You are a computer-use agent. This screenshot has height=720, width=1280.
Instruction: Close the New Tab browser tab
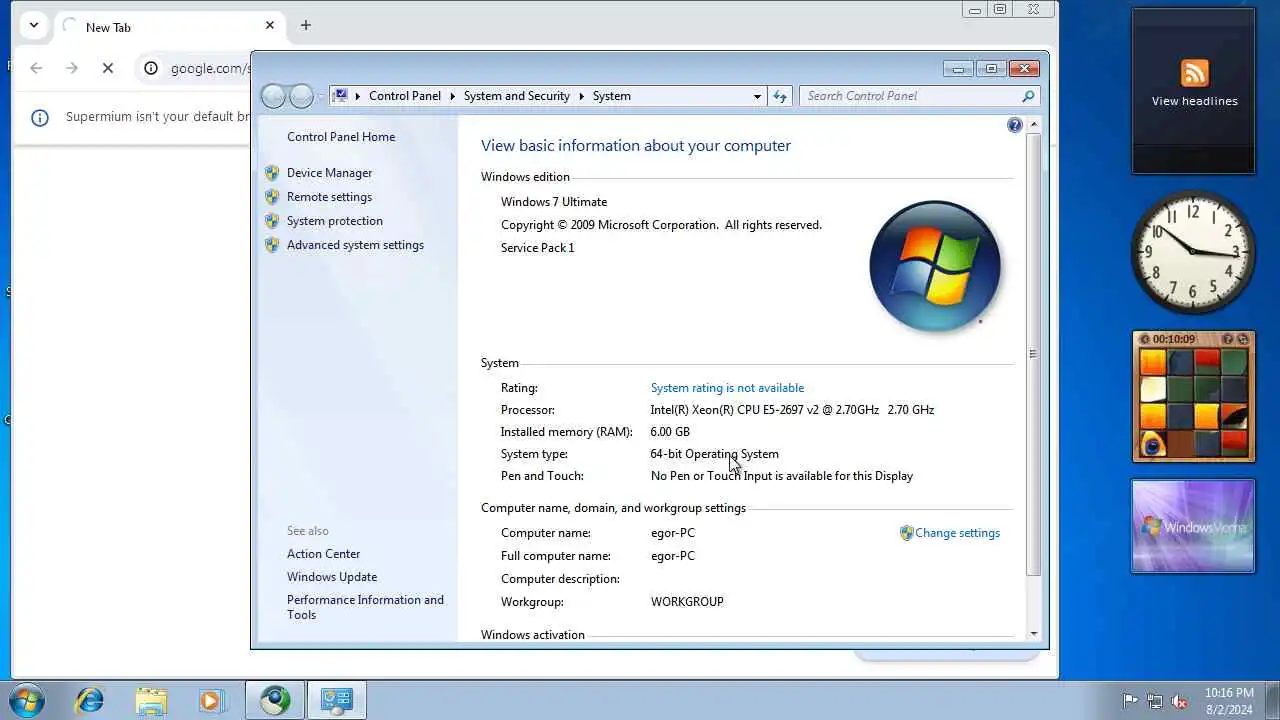pos(270,26)
